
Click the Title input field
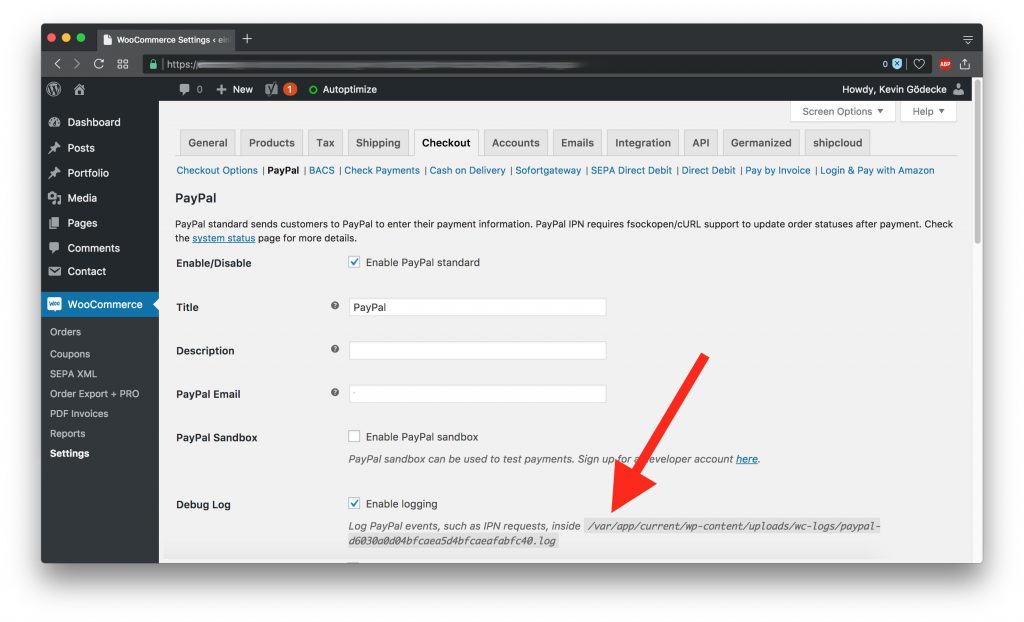coord(477,307)
